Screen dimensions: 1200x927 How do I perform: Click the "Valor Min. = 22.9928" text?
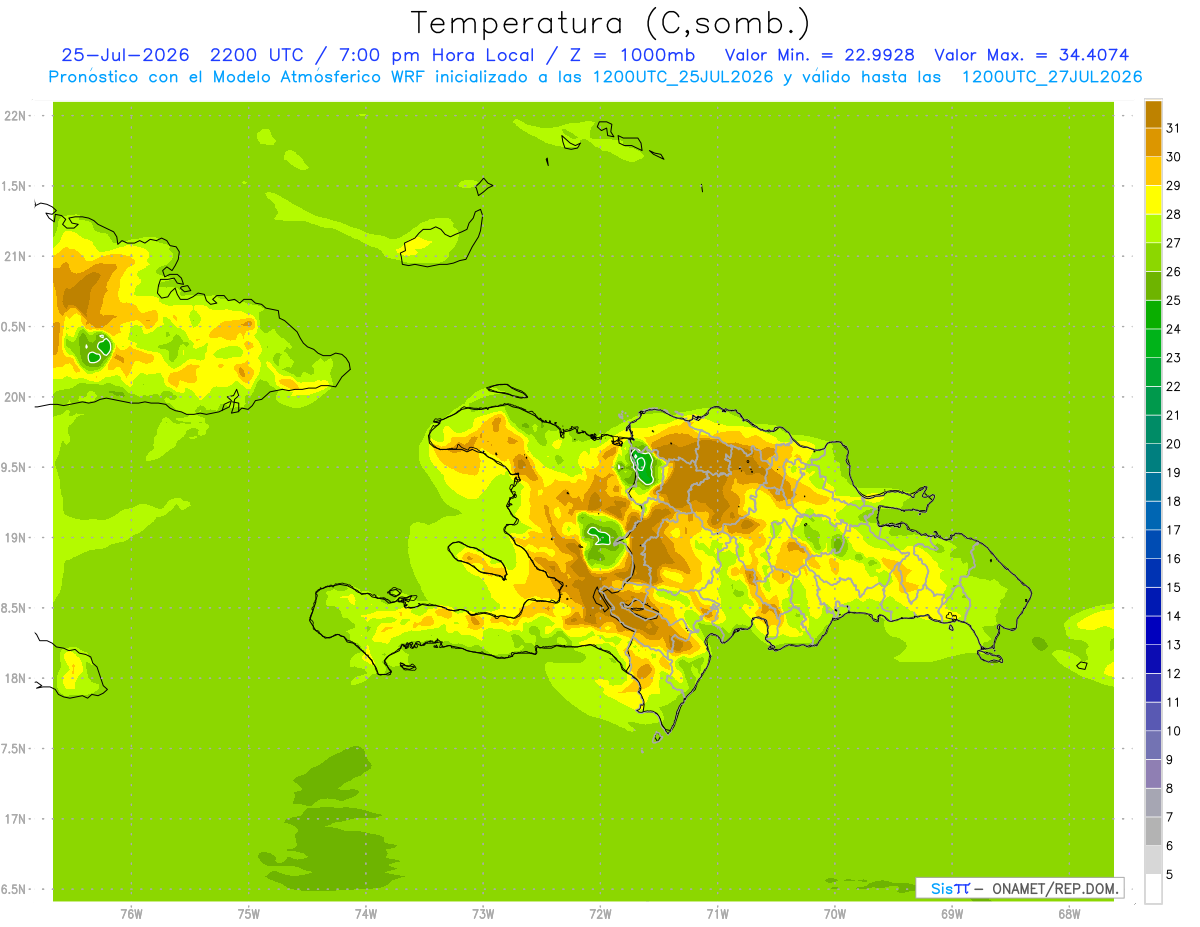click(x=820, y=55)
